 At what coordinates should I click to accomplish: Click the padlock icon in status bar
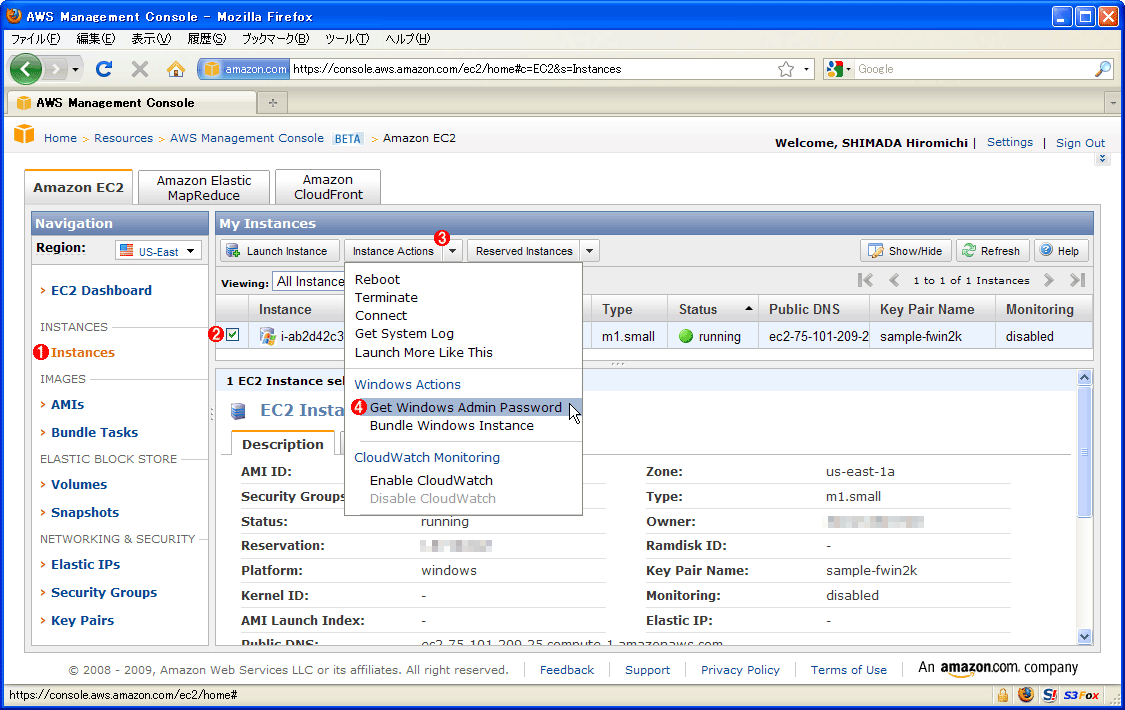[x=1002, y=695]
